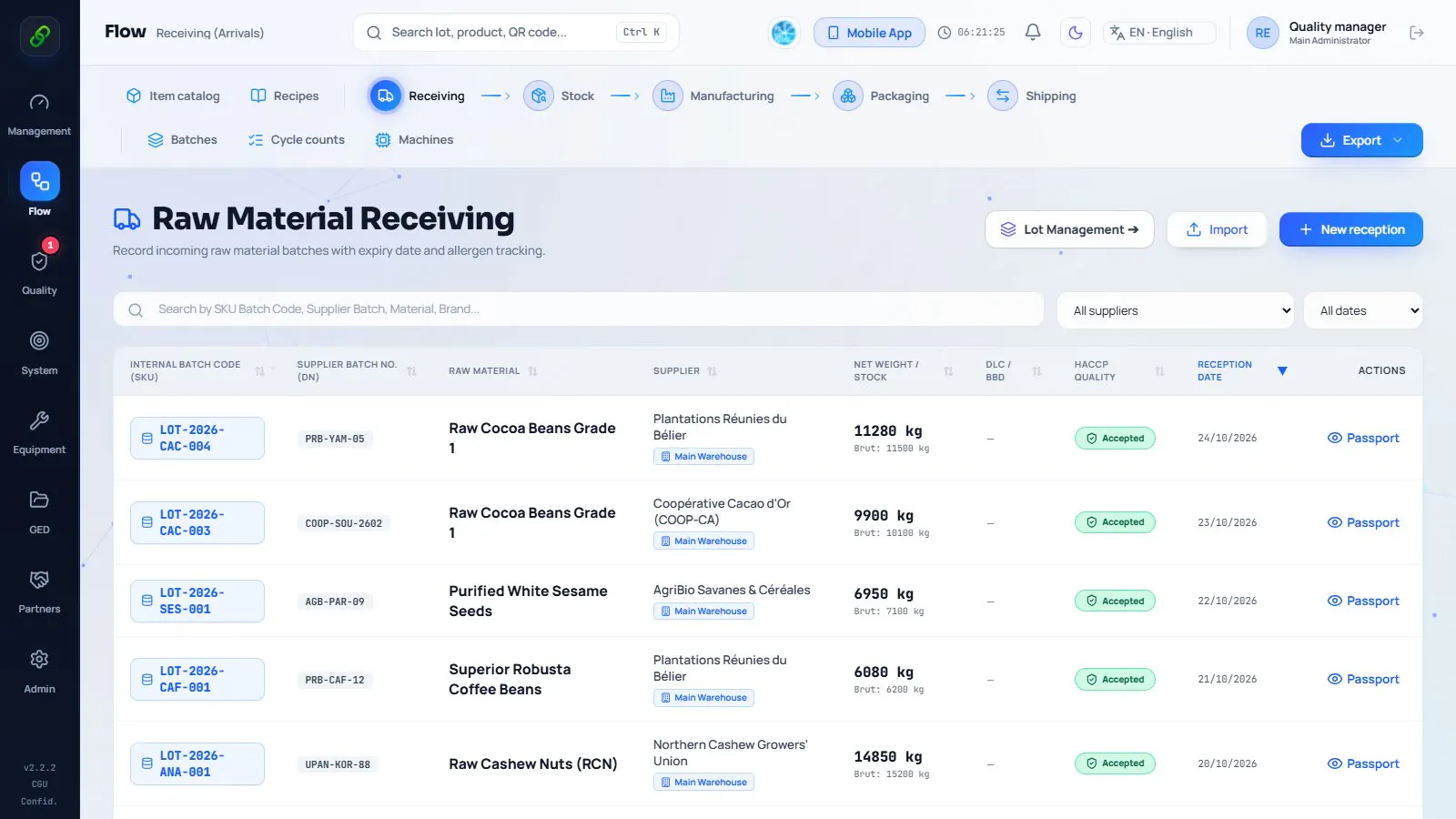Screen dimensions: 1456x819
Task: Click the Stock stage icon
Action: click(539, 96)
